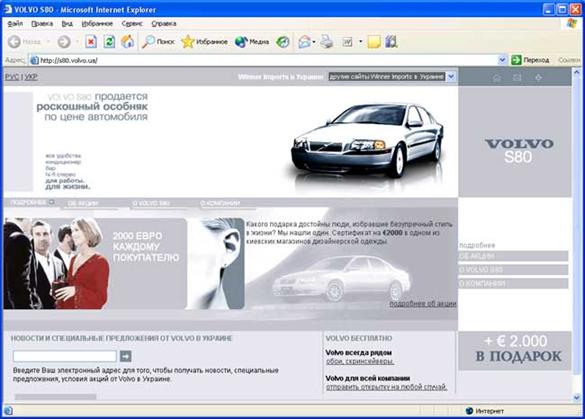Open the Сервис menu
The height and width of the screenshot is (419, 585).
click(x=132, y=24)
